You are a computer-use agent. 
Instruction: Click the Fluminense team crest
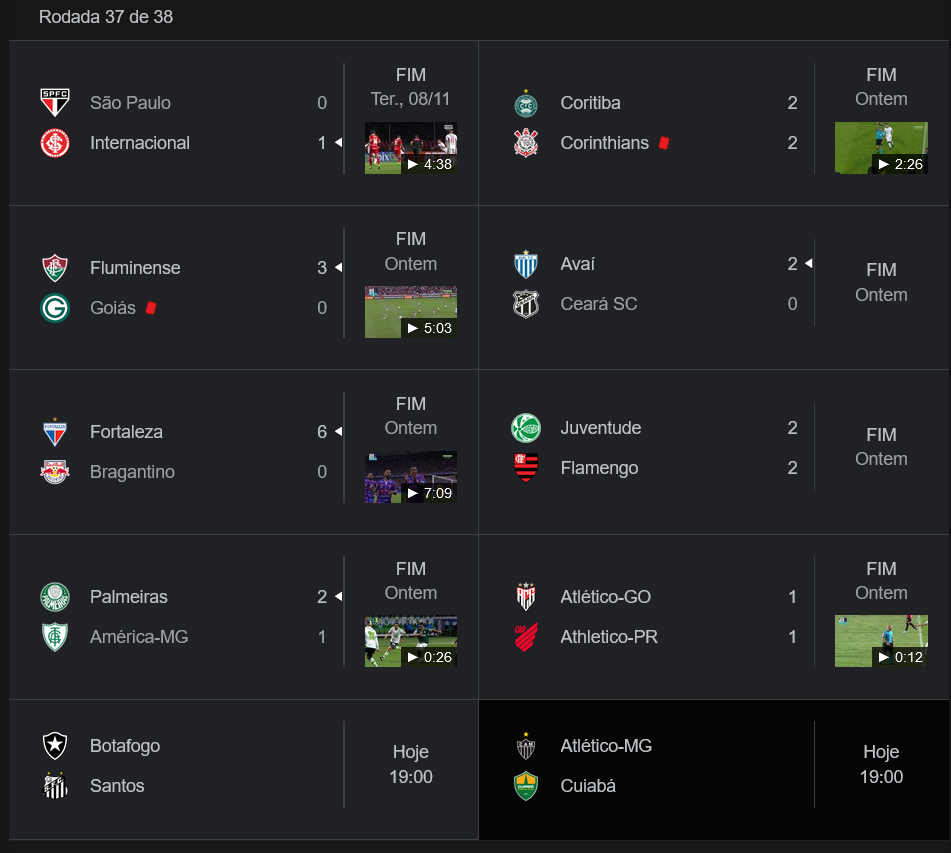click(55, 268)
